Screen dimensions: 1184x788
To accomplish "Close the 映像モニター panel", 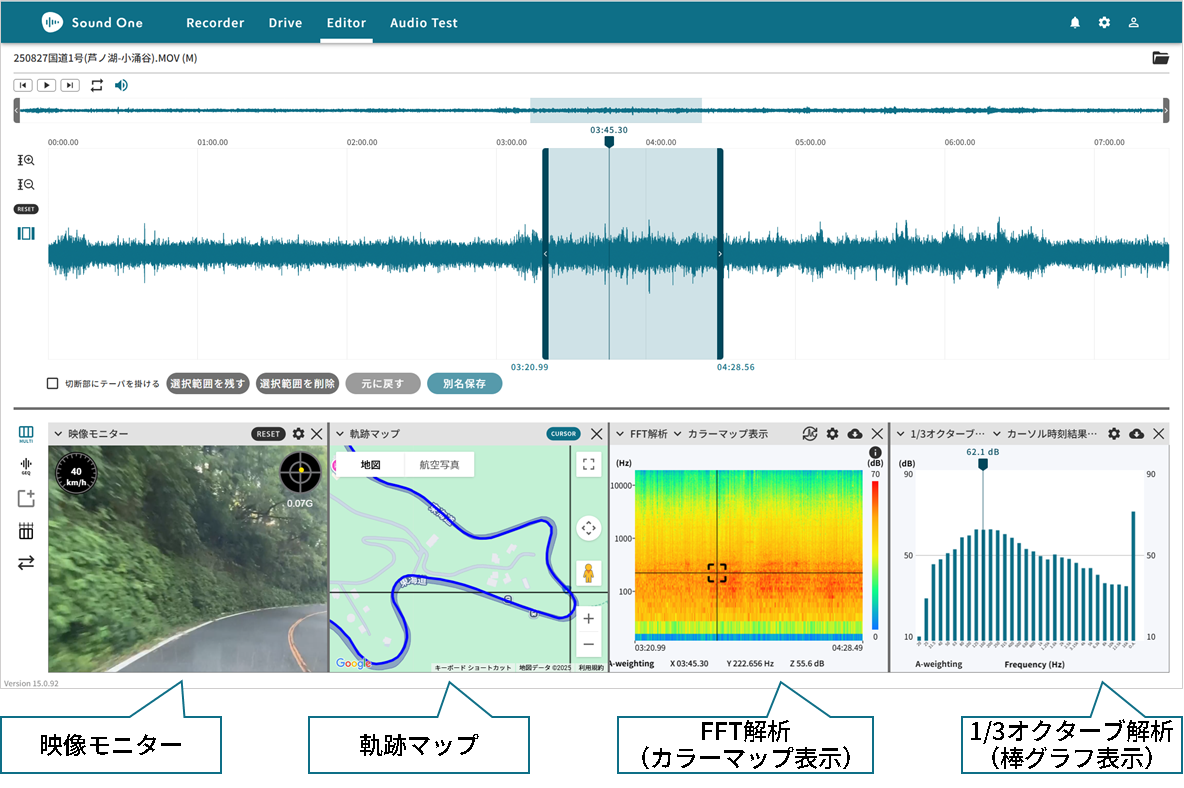I will (317, 434).
